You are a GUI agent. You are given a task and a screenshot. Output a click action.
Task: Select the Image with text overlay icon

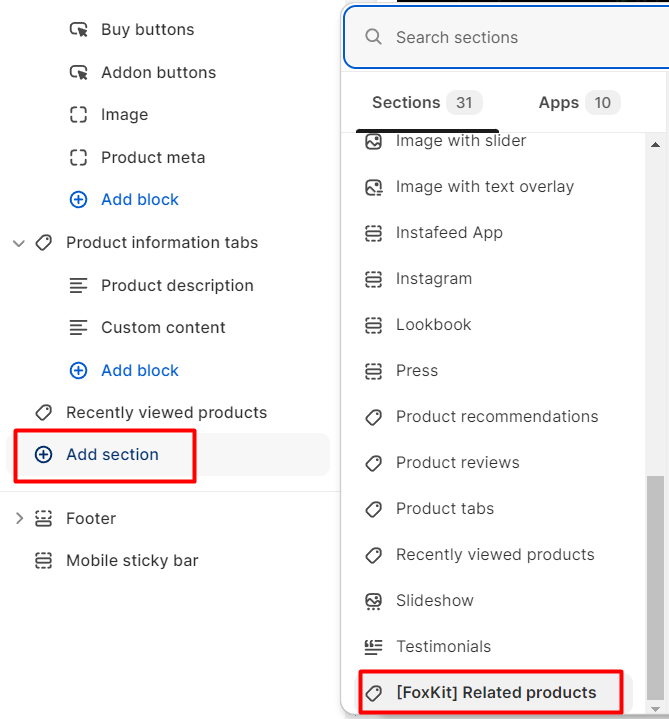373,187
